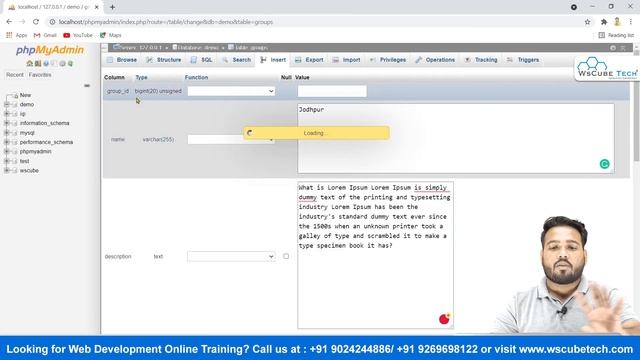
Task: Open Apps shortcut in bookmarks bar
Action: (16, 36)
